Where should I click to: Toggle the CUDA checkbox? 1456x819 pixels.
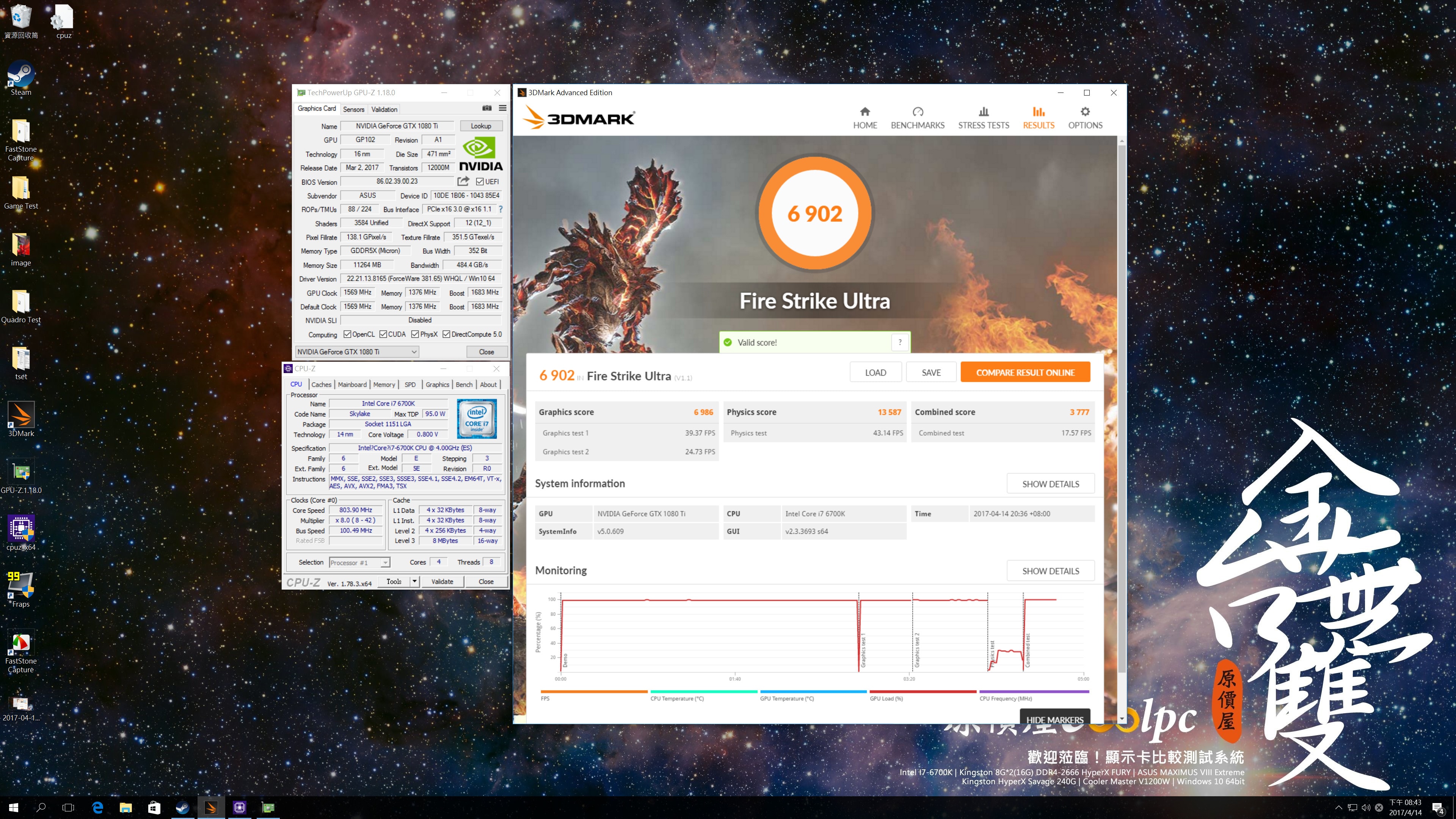point(383,334)
